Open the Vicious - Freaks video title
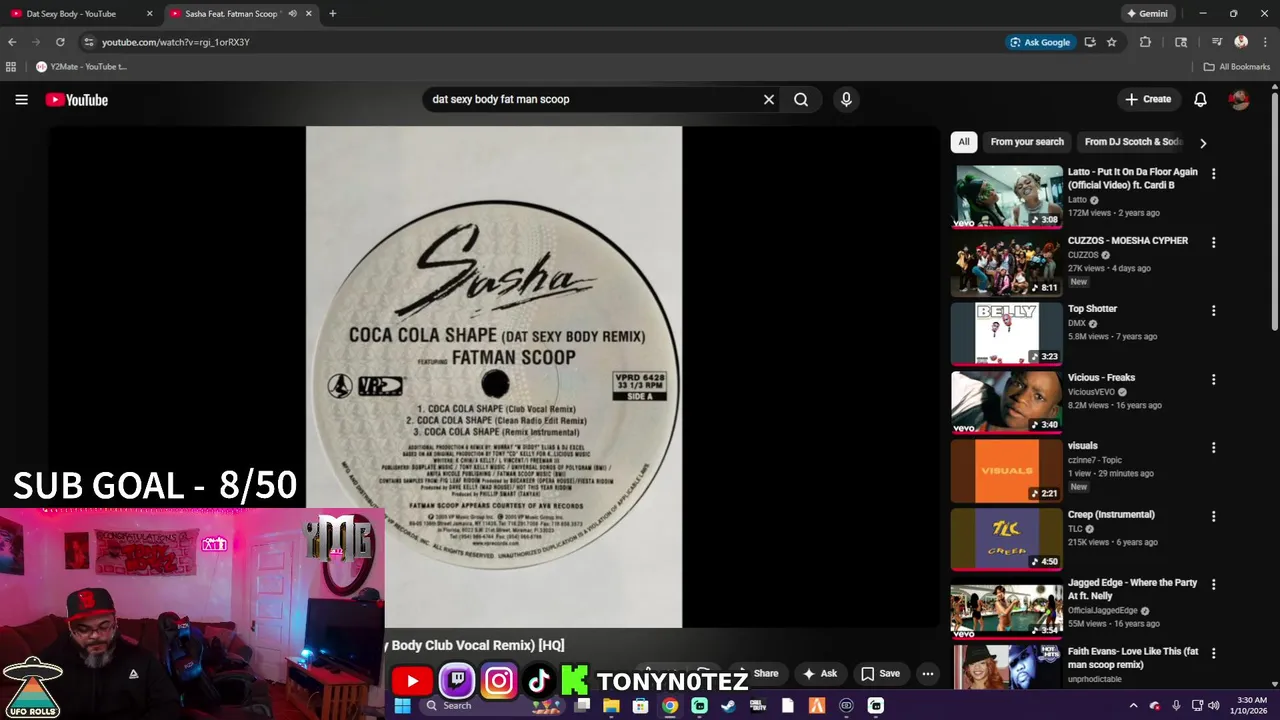 coord(1101,378)
